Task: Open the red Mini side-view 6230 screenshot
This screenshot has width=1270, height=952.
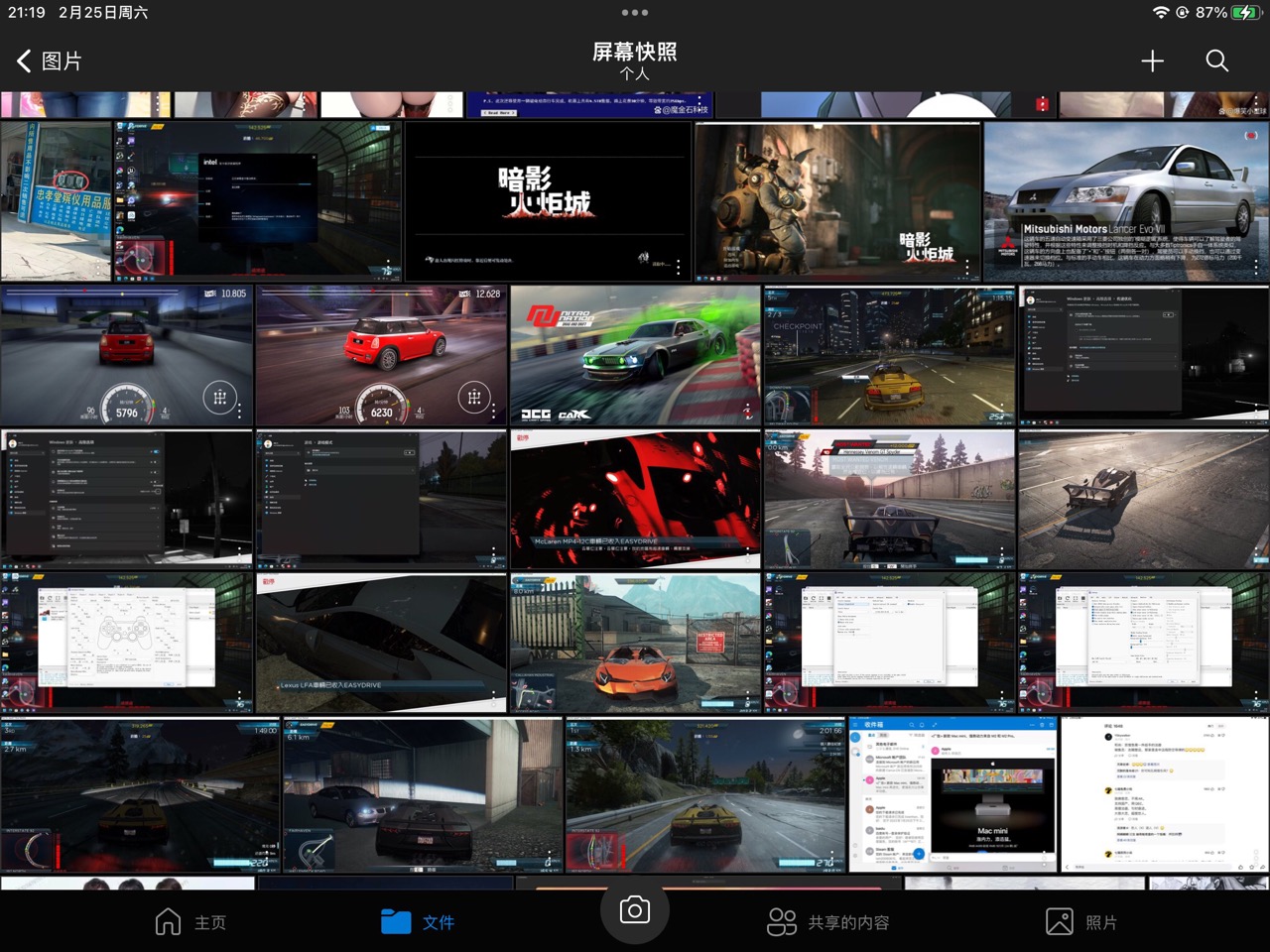Action: coord(382,355)
